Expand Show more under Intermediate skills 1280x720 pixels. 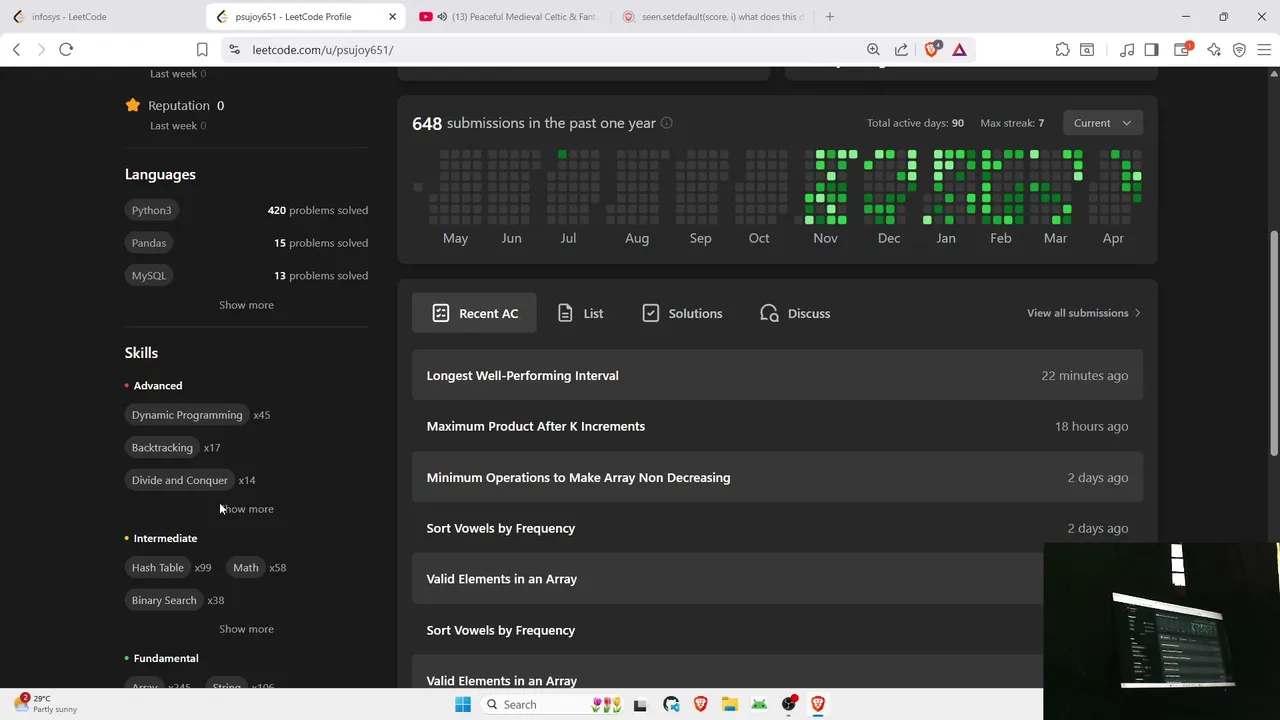pos(246,629)
